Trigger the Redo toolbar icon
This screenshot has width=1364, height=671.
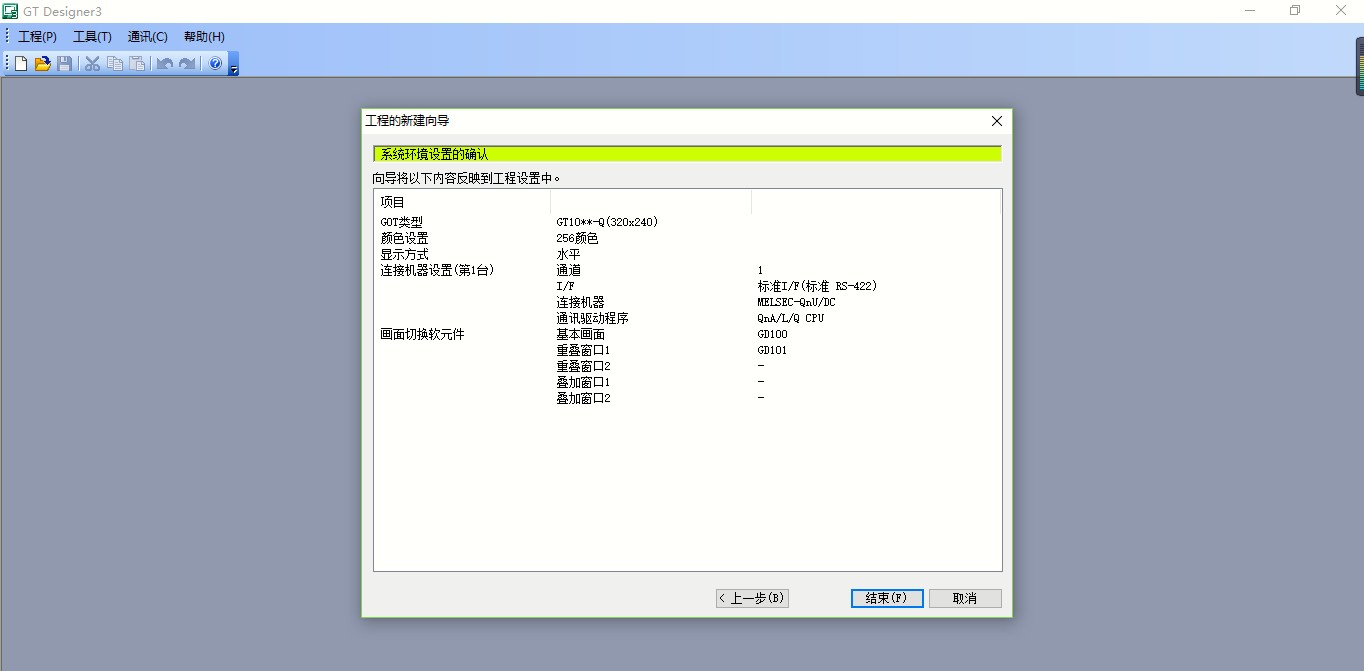[187, 63]
